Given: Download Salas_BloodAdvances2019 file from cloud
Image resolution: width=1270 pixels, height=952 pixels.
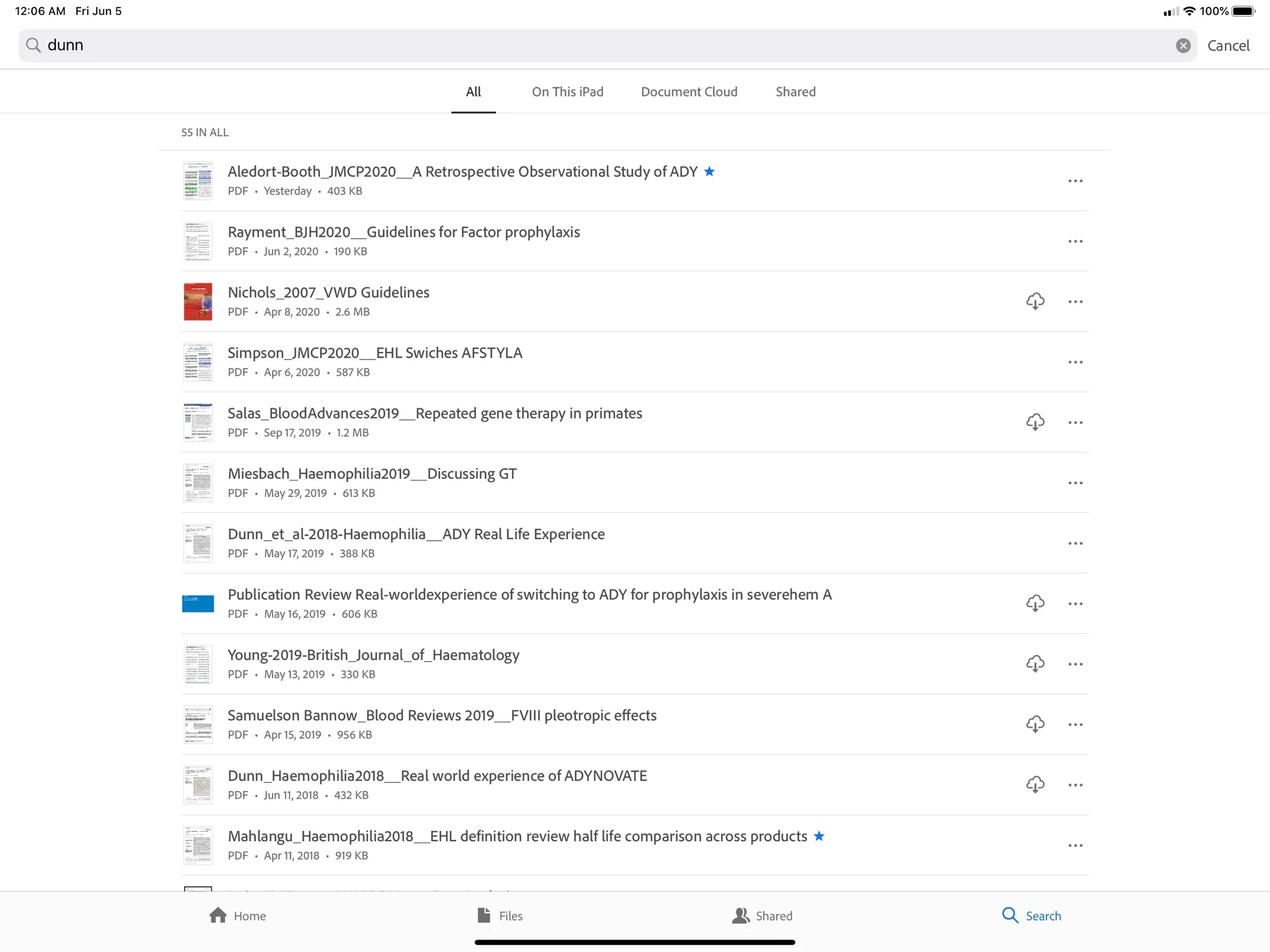Looking at the screenshot, I should point(1035,422).
